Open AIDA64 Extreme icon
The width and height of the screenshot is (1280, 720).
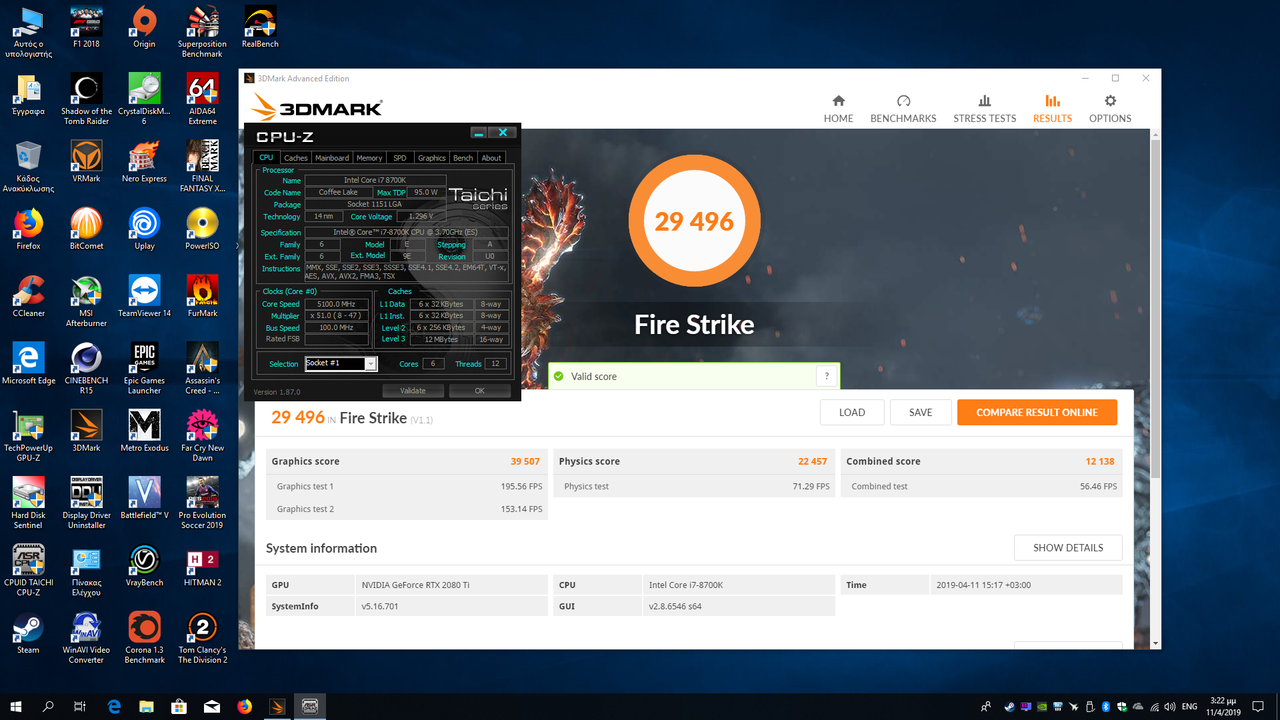tap(202, 99)
